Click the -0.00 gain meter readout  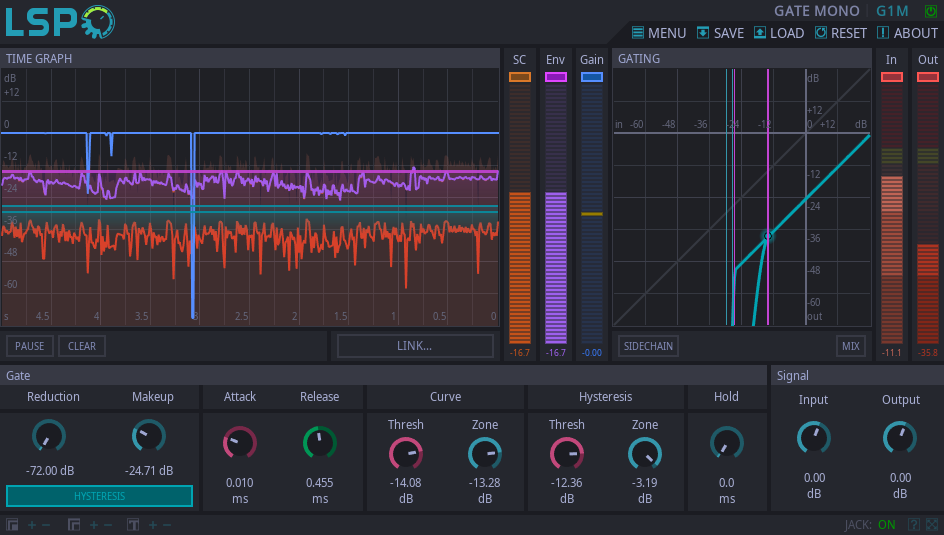592,353
